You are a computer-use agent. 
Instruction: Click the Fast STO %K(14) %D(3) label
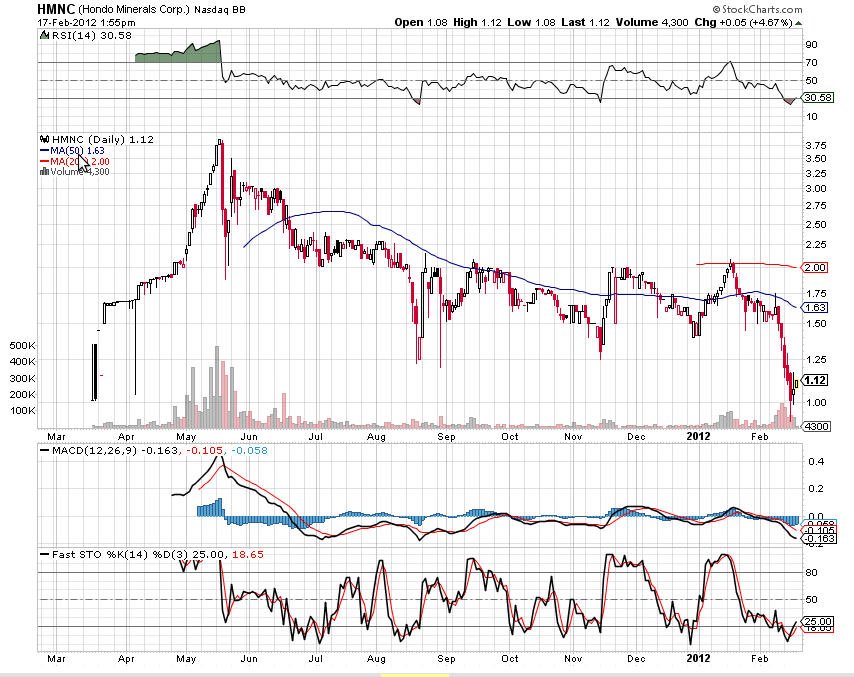[x=120, y=554]
